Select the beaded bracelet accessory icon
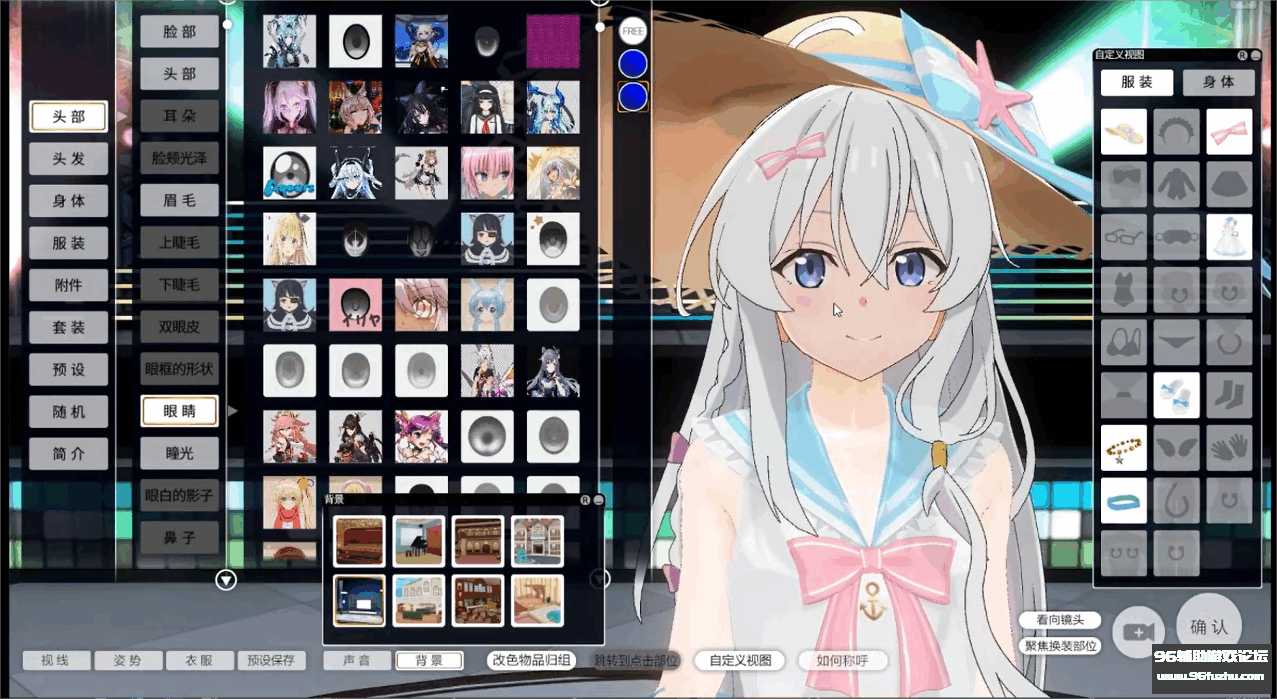The height and width of the screenshot is (699, 1277). pyautogui.click(x=1123, y=447)
